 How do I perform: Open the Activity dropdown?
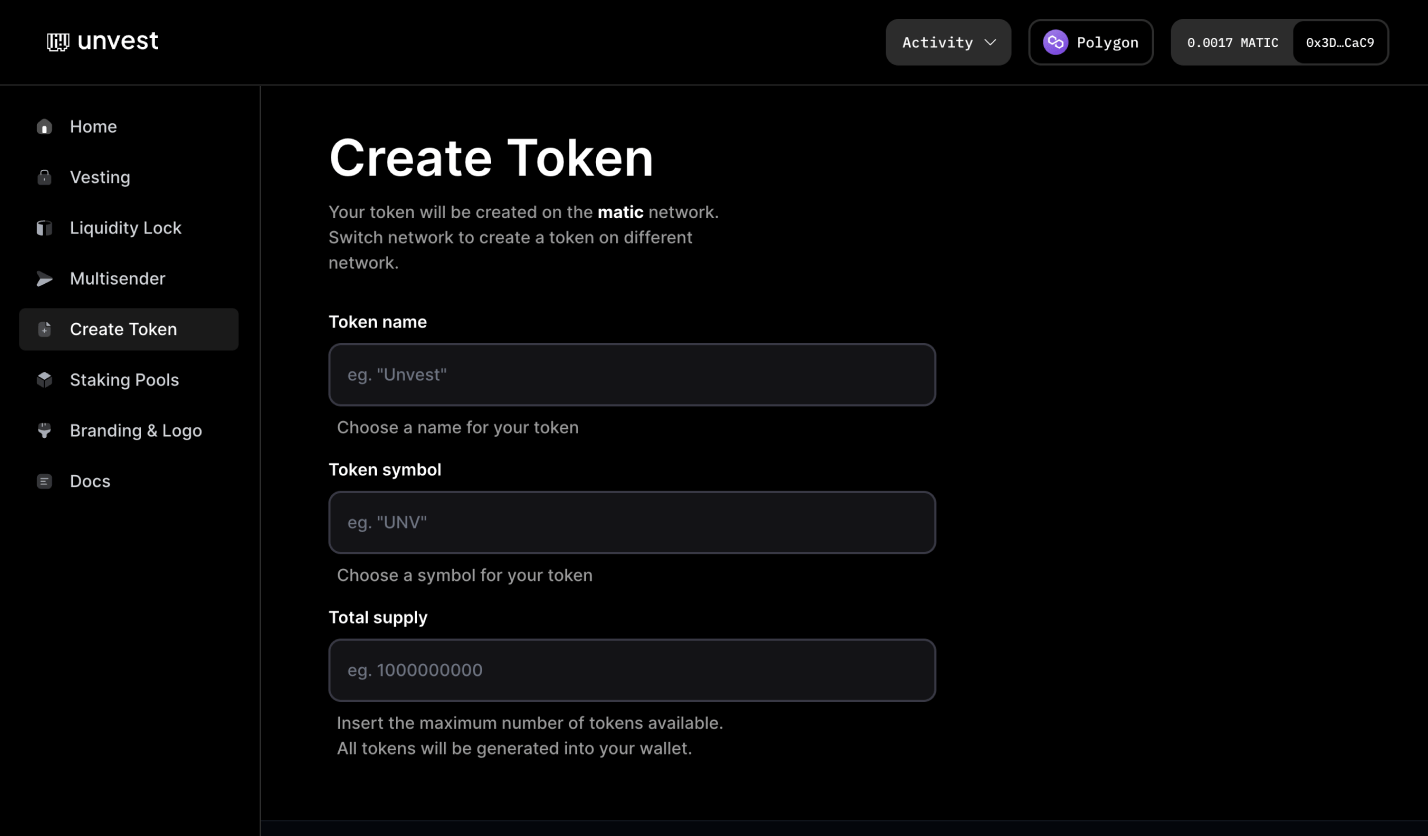click(x=948, y=42)
